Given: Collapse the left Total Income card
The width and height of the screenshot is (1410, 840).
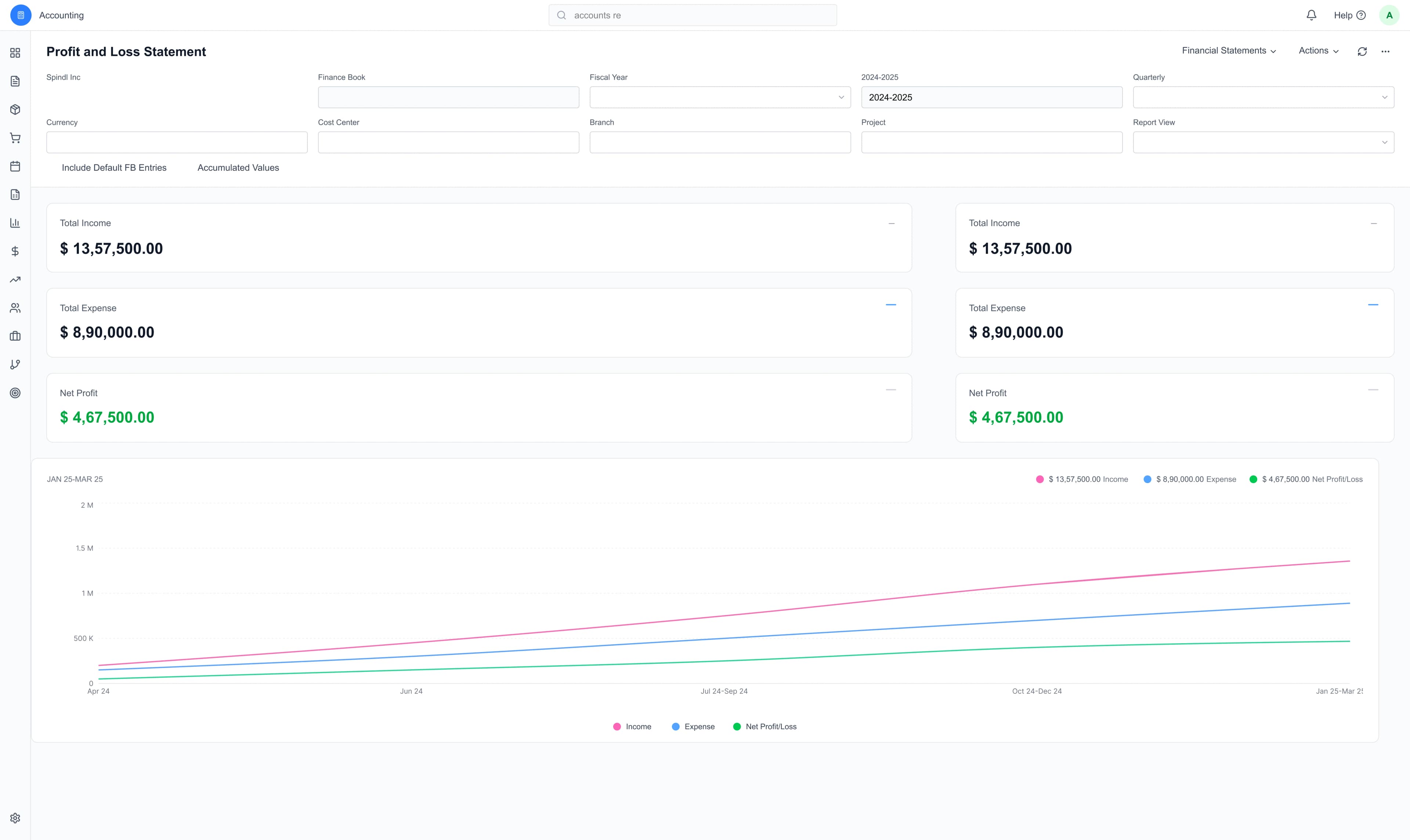Looking at the screenshot, I should tap(891, 223).
